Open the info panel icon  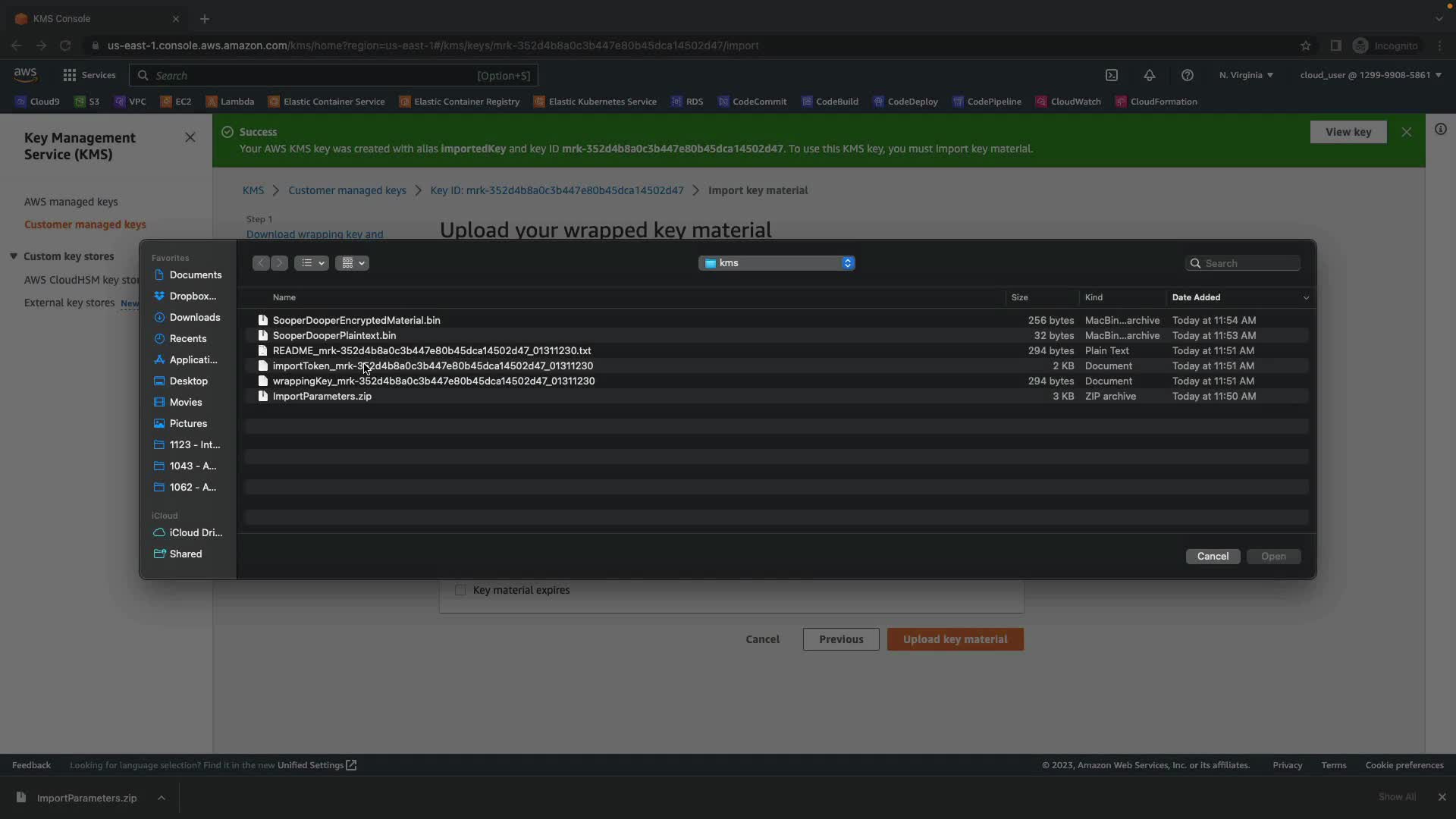(1441, 129)
